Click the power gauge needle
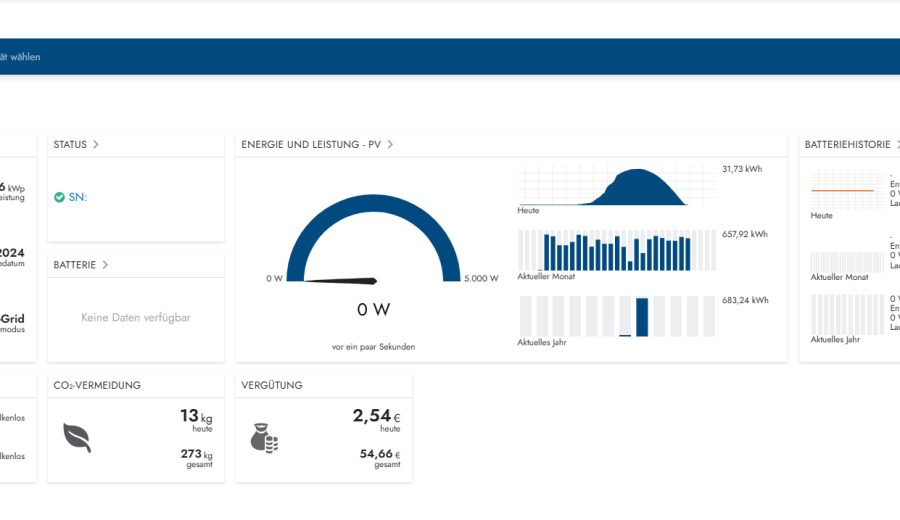 pyautogui.click(x=340, y=280)
